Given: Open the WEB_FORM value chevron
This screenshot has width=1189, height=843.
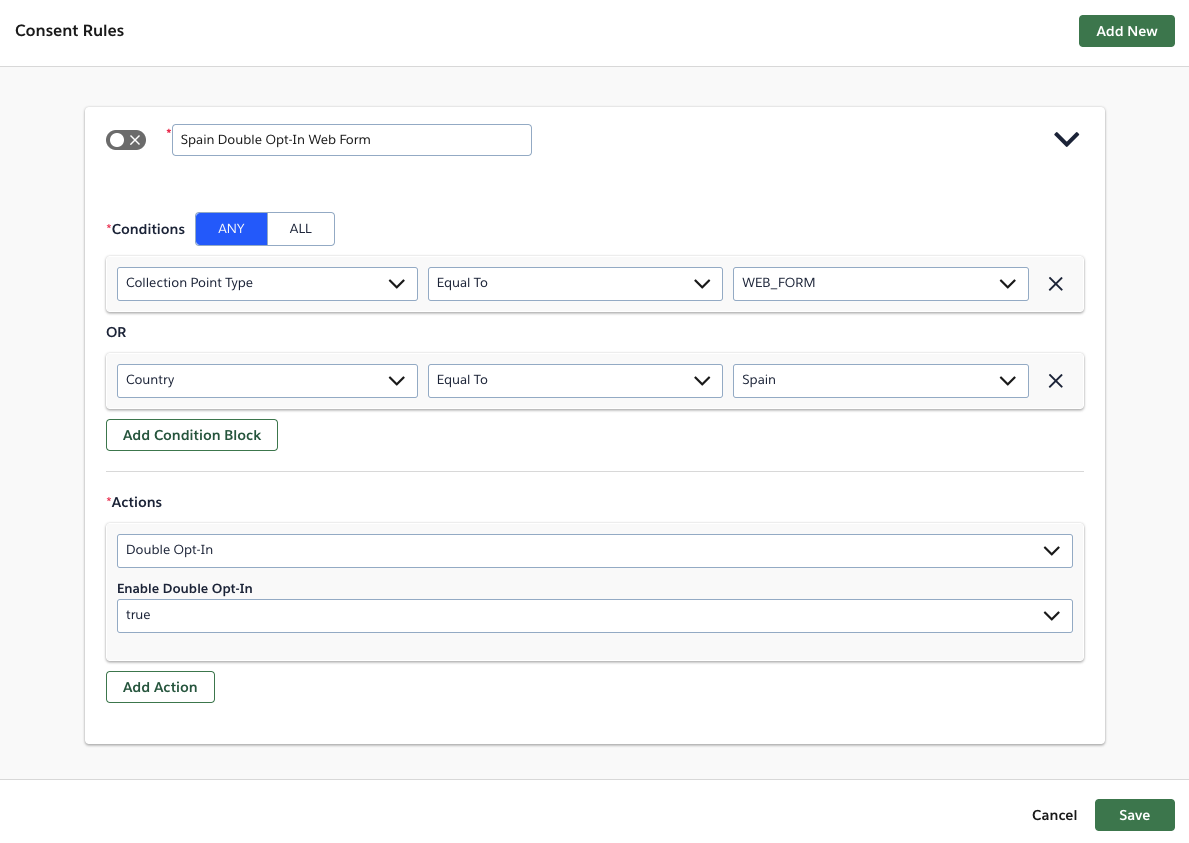Looking at the screenshot, I should [x=1007, y=284].
